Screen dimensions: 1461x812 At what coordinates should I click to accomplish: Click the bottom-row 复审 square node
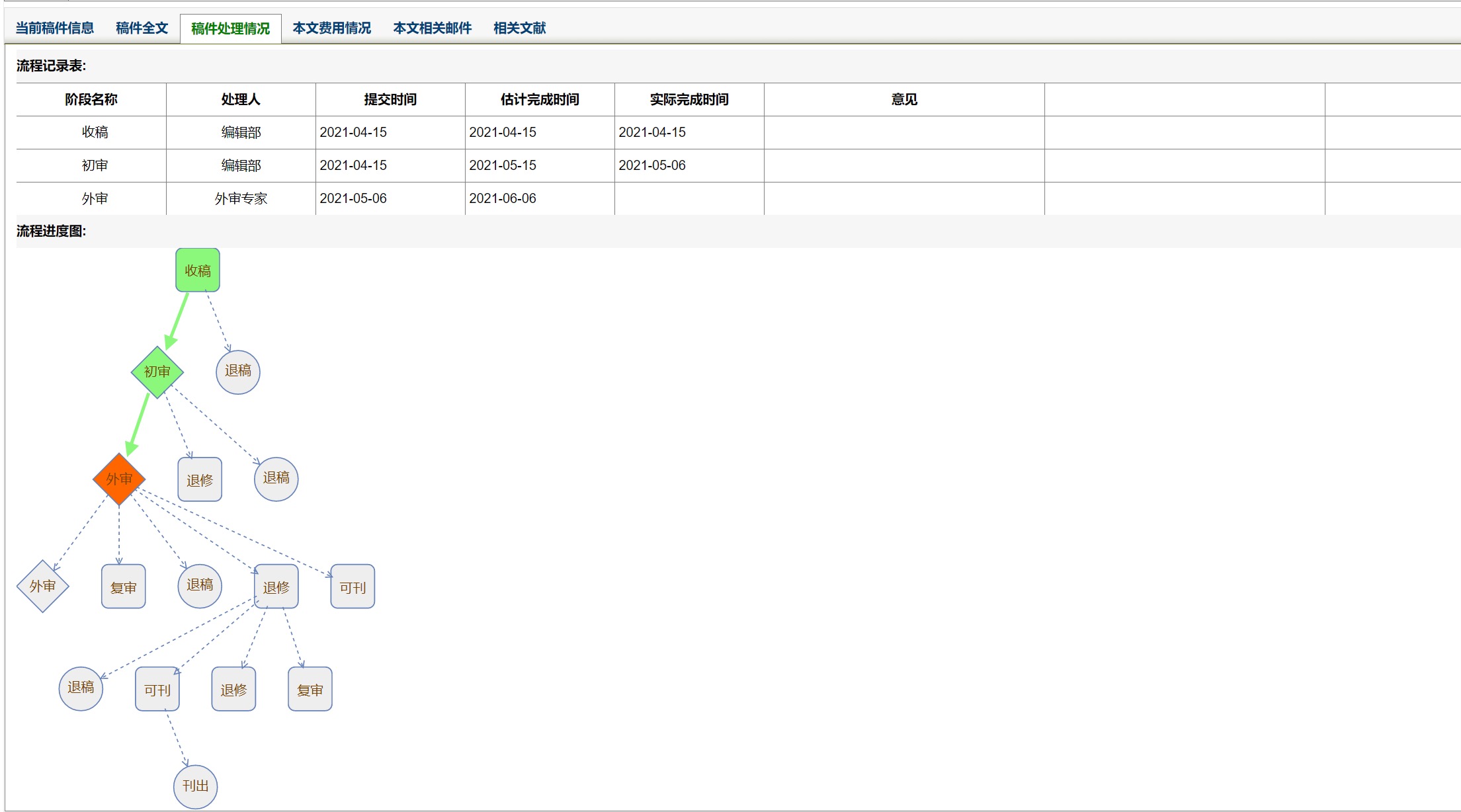(x=310, y=689)
